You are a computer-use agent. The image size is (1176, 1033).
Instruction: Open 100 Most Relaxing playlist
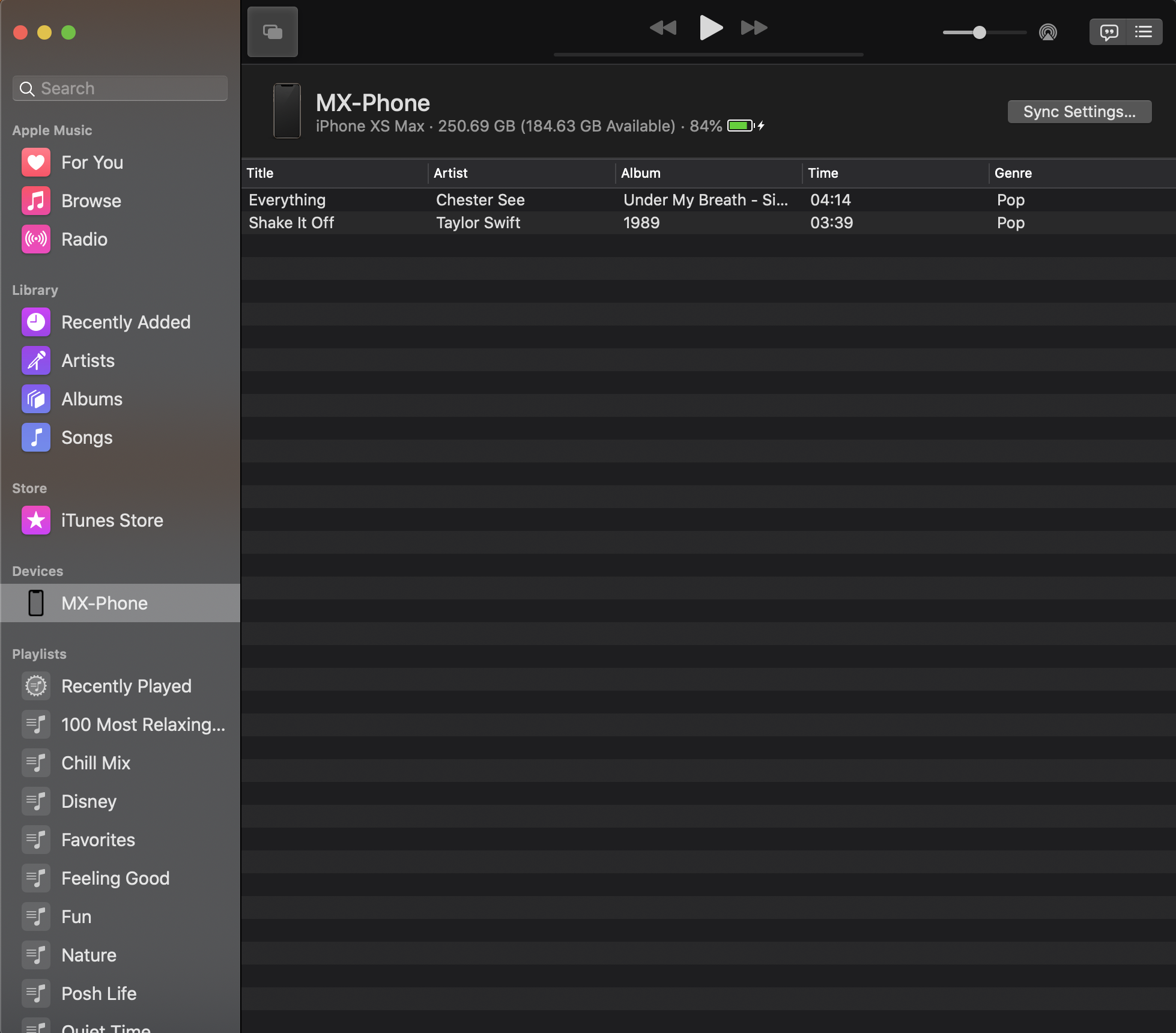[x=120, y=724]
